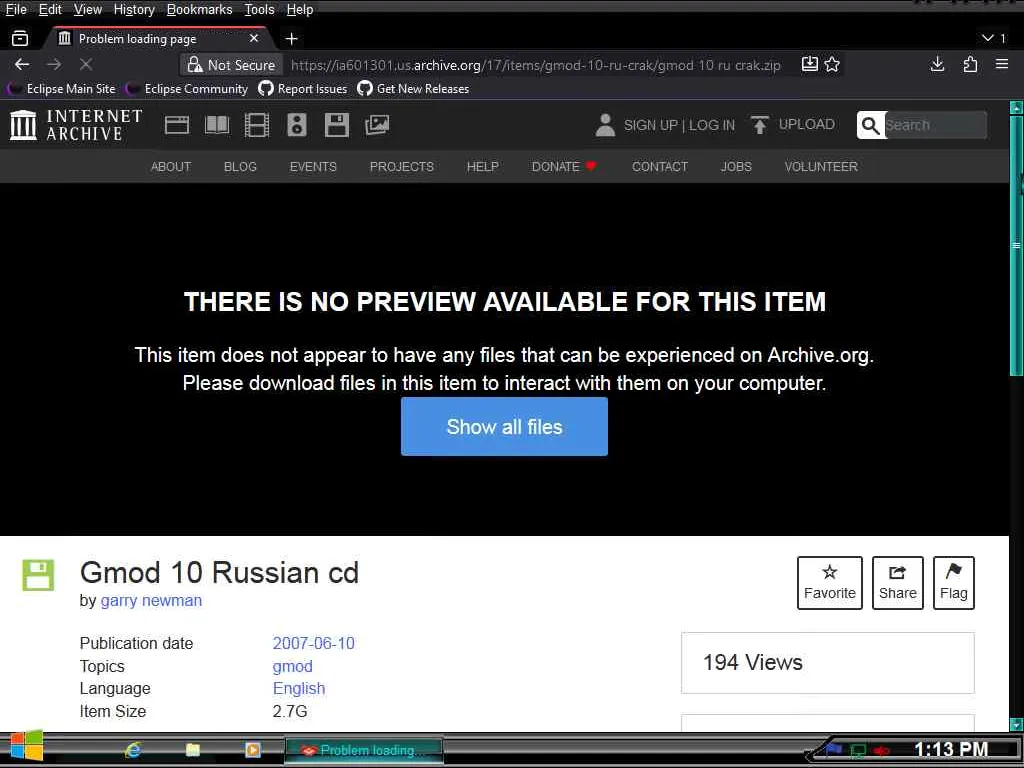Open HELP navigation link
1024x768 pixels.
(x=483, y=167)
